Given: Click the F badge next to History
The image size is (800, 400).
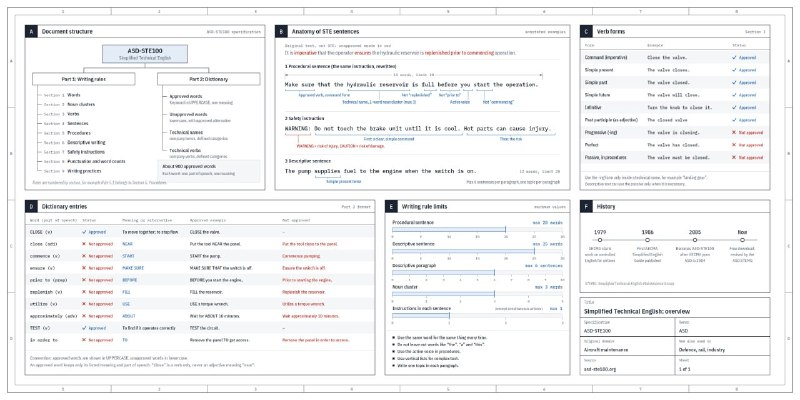Looking at the screenshot, I should (x=586, y=207).
